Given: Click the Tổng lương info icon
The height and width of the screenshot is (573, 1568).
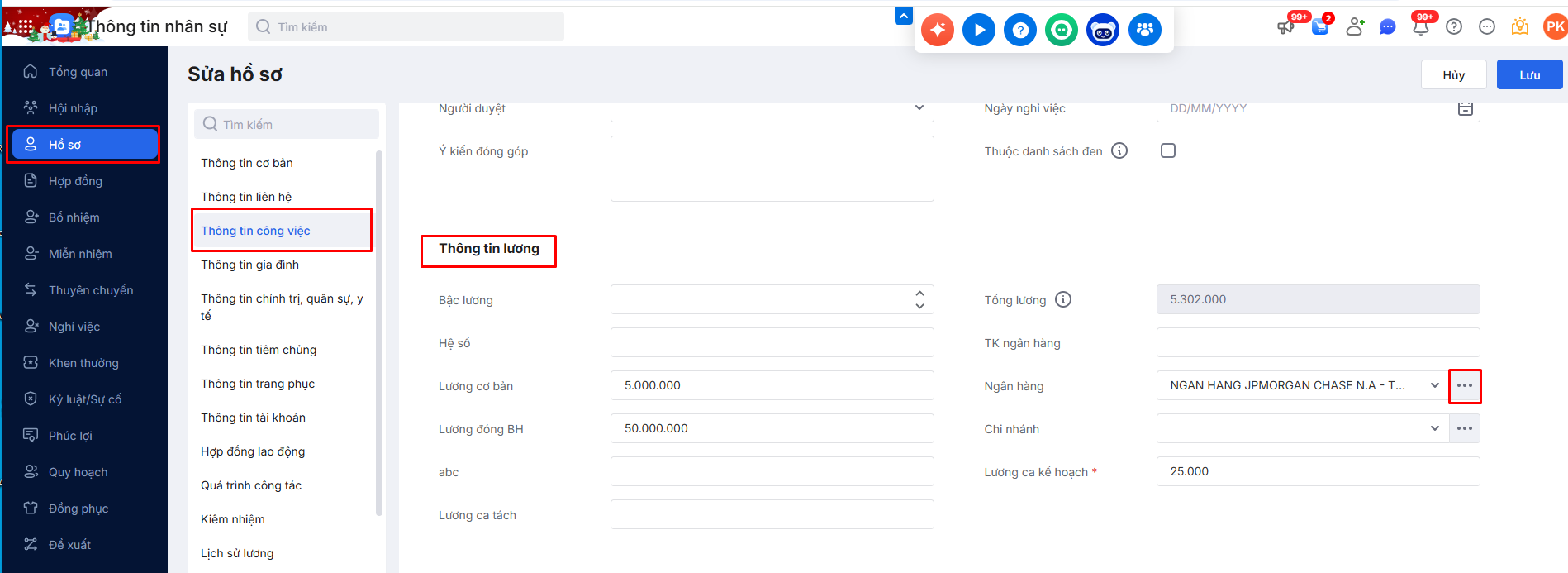Looking at the screenshot, I should [1063, 299].
